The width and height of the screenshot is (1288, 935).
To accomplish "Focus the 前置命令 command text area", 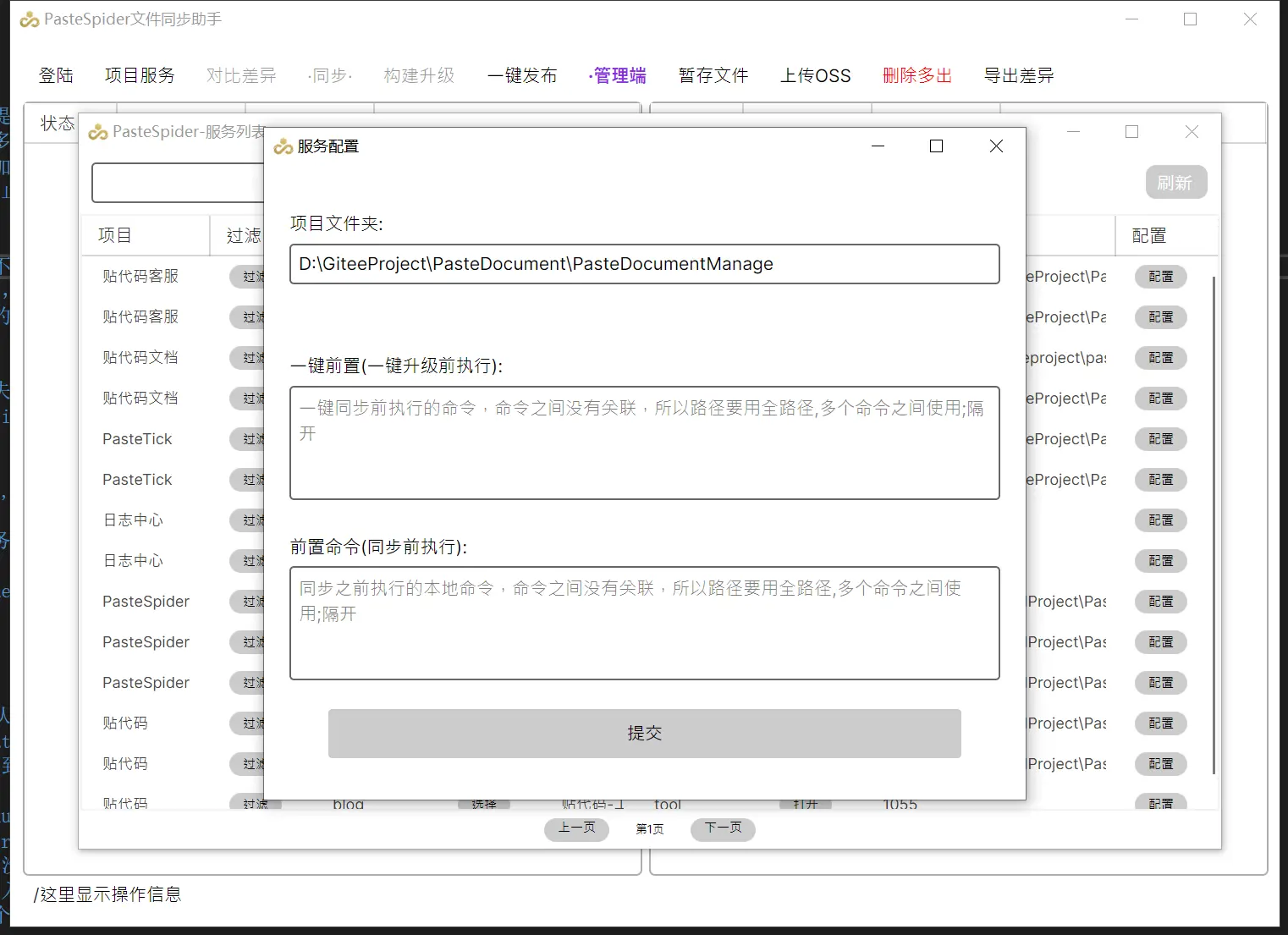I will coord(645,623).
